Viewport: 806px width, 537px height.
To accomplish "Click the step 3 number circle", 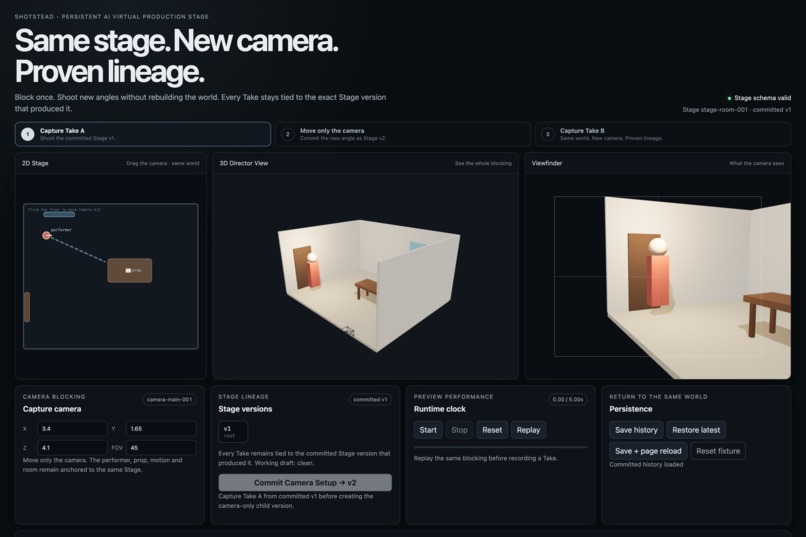I will [x=547, y=134].
